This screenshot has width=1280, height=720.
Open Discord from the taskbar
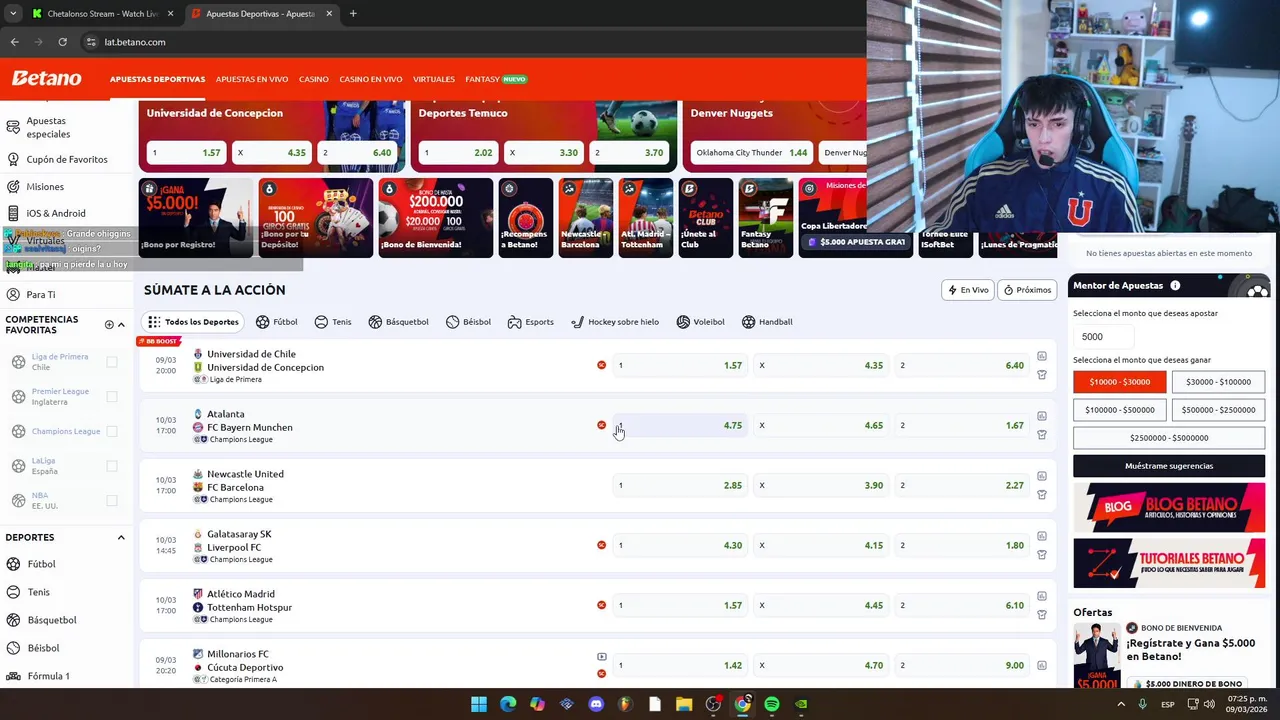tap(596, 704)
